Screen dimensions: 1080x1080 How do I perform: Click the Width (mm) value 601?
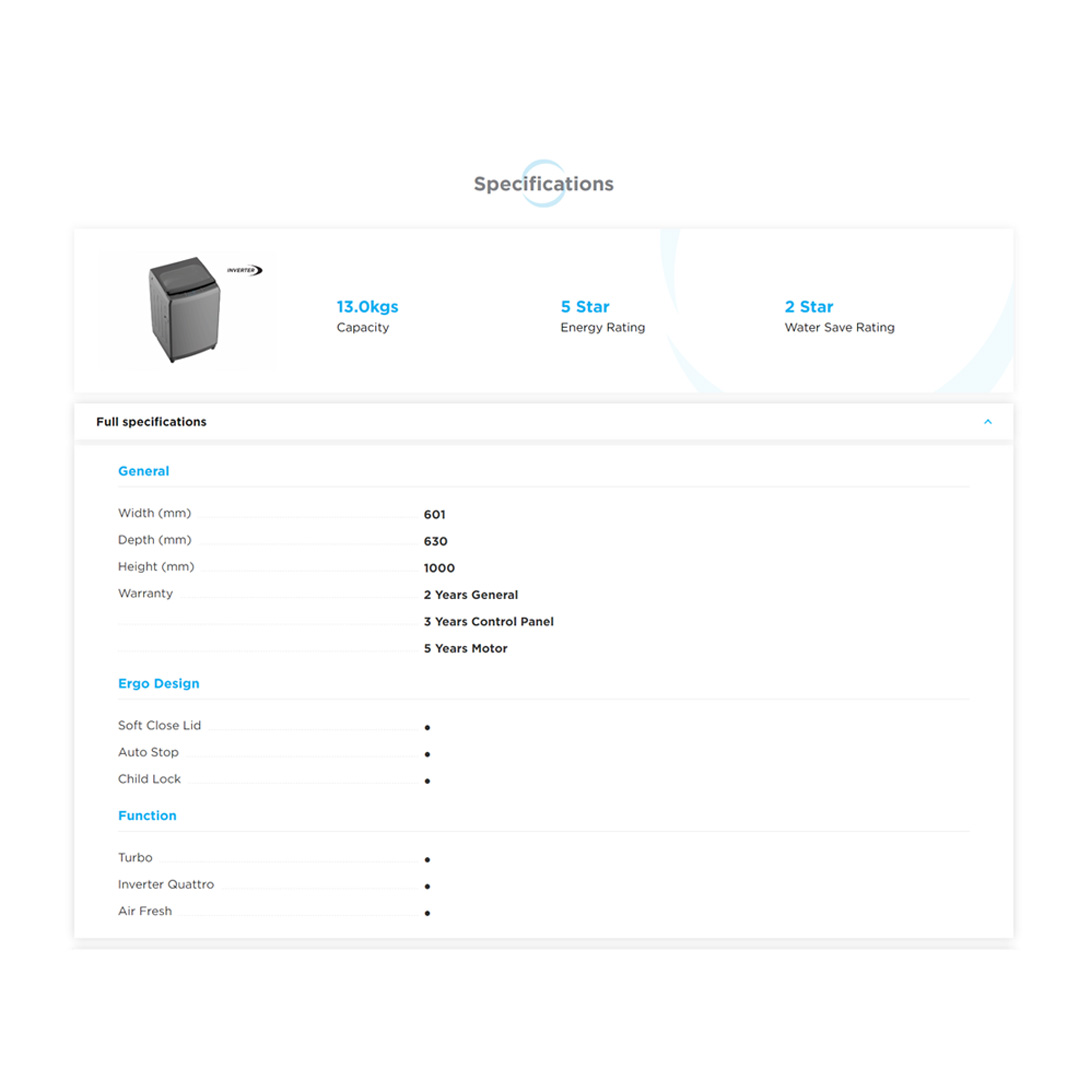[x=436, y=514]
